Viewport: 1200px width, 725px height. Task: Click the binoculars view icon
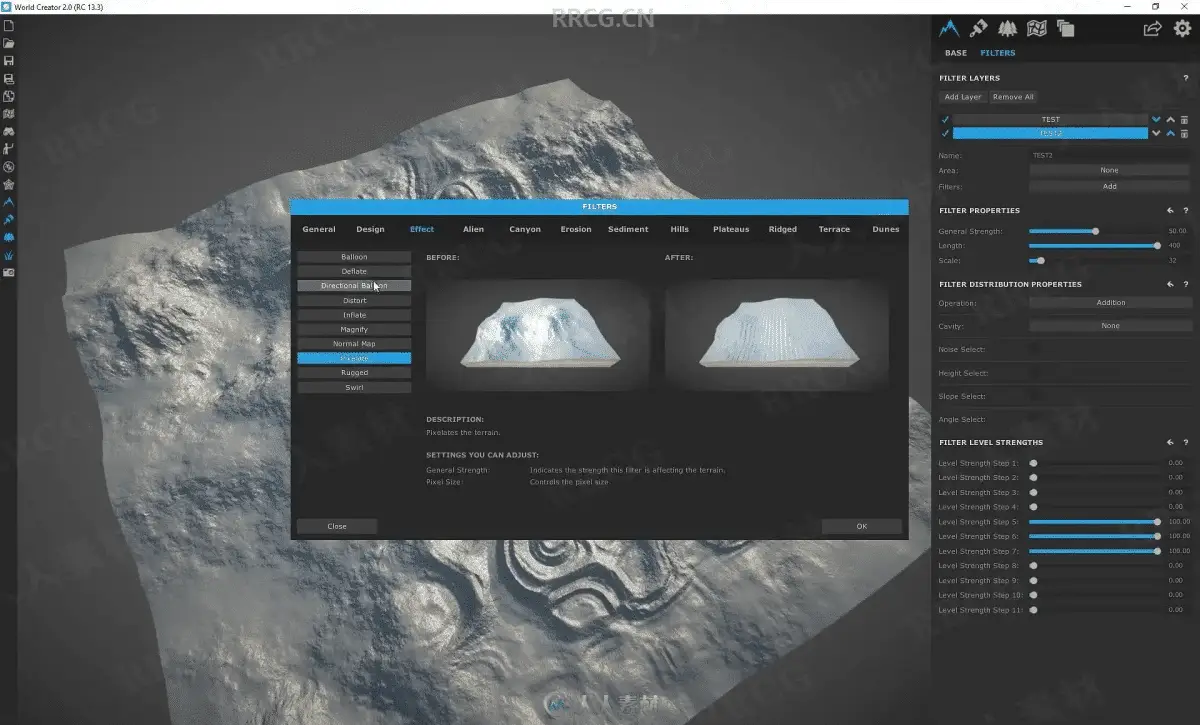coord(9,131)
